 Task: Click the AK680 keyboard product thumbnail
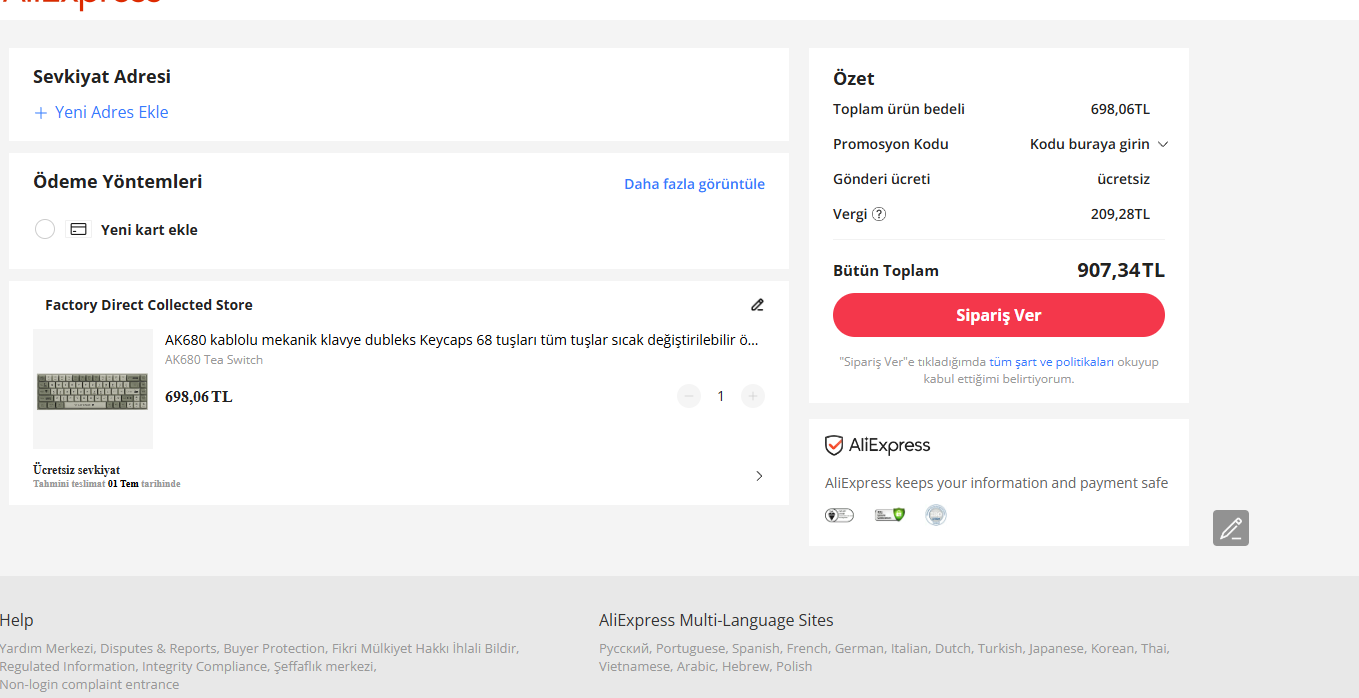pyautogui.click(x=93, y=389)
